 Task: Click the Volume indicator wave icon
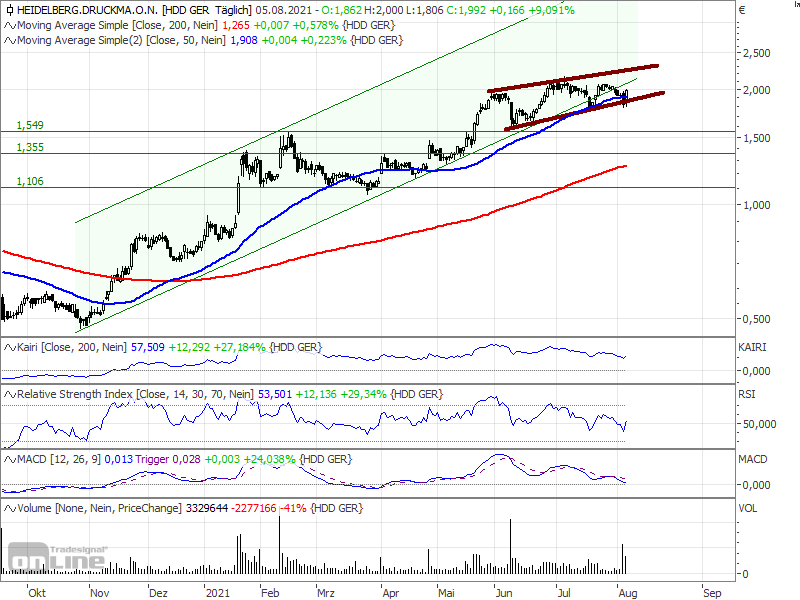pos(9,509)
